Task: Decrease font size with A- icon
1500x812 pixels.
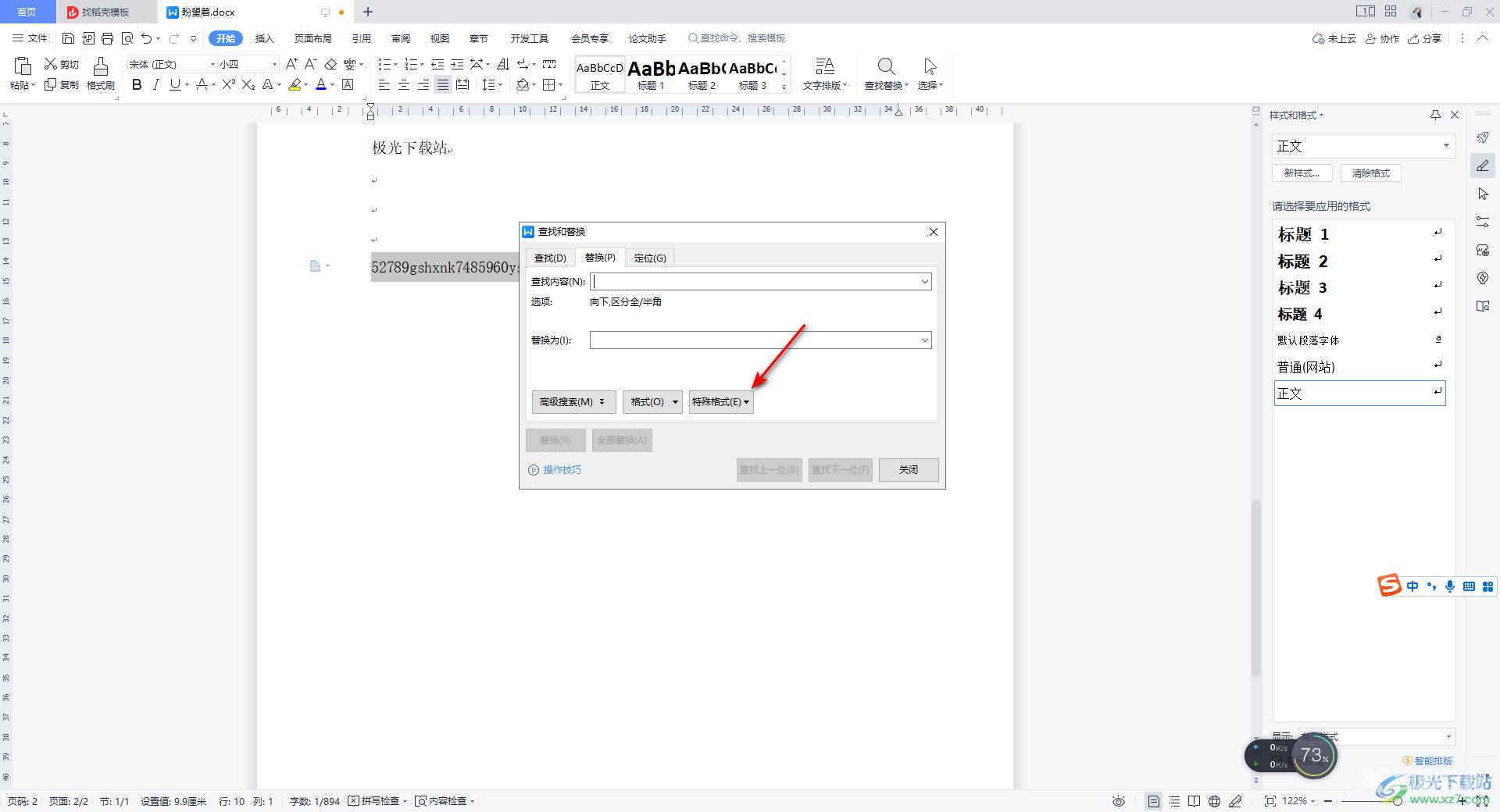Action: (310, 64)
